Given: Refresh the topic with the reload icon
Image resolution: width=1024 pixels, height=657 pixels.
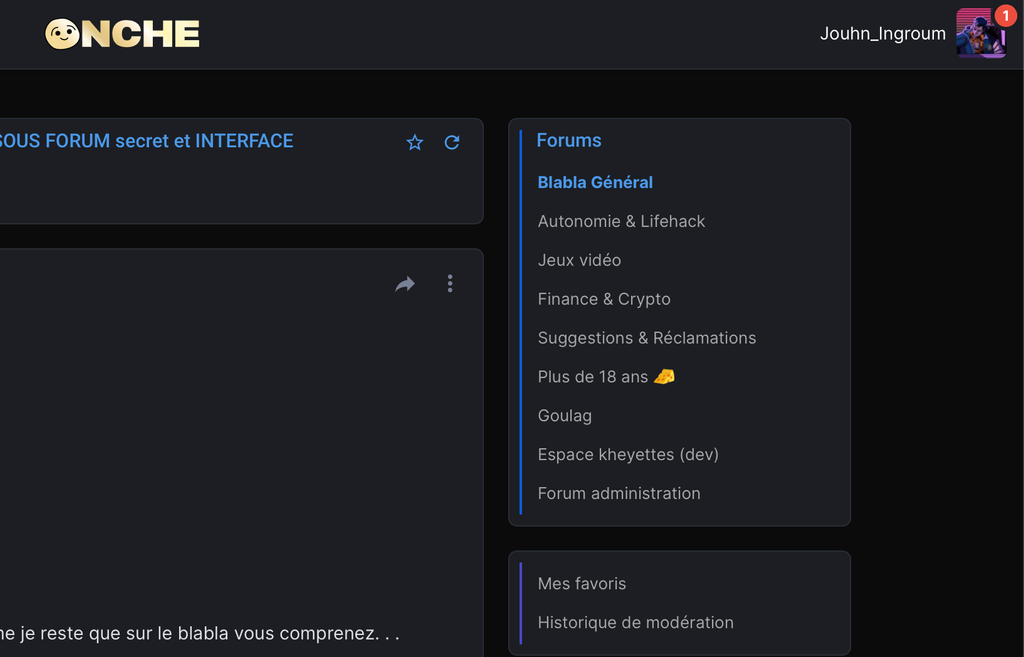Looking at the screenshot, I should [x=452, y=142].
